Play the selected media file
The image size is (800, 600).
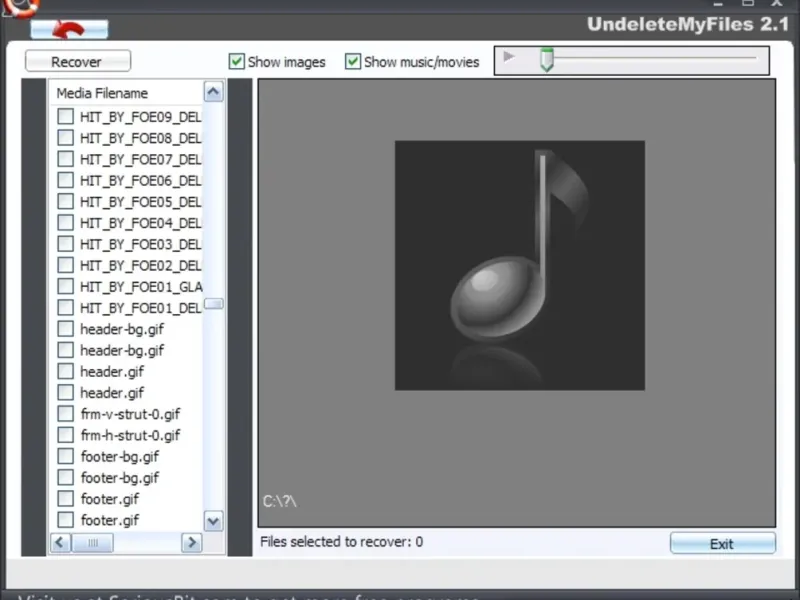(x=509, y=57)
